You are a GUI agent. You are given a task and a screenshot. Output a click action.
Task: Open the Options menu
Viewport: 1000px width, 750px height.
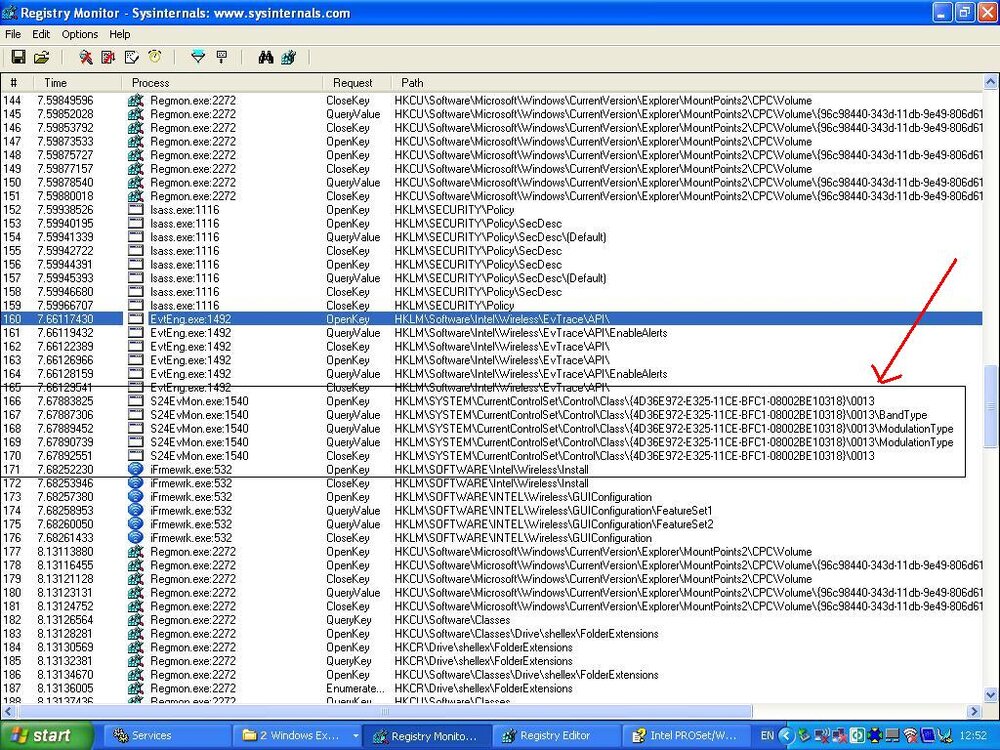point(80,34)
